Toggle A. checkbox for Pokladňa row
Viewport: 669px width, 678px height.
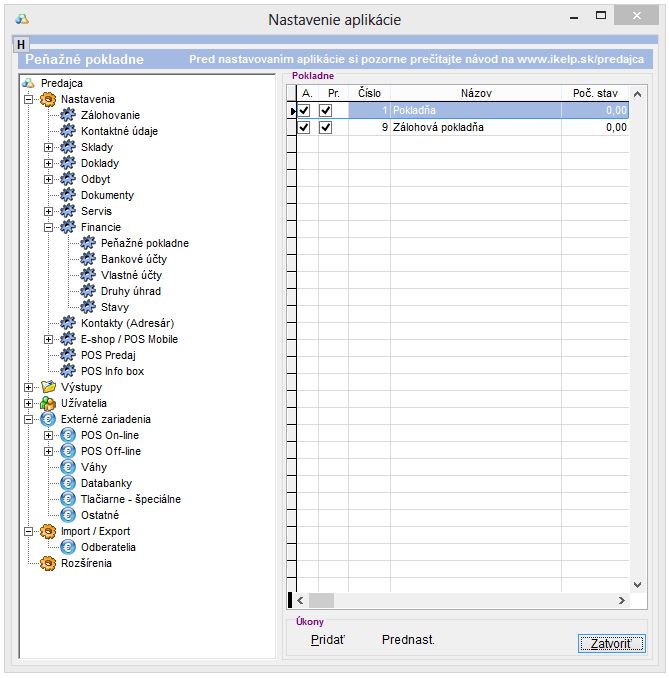tap(304, 111)
